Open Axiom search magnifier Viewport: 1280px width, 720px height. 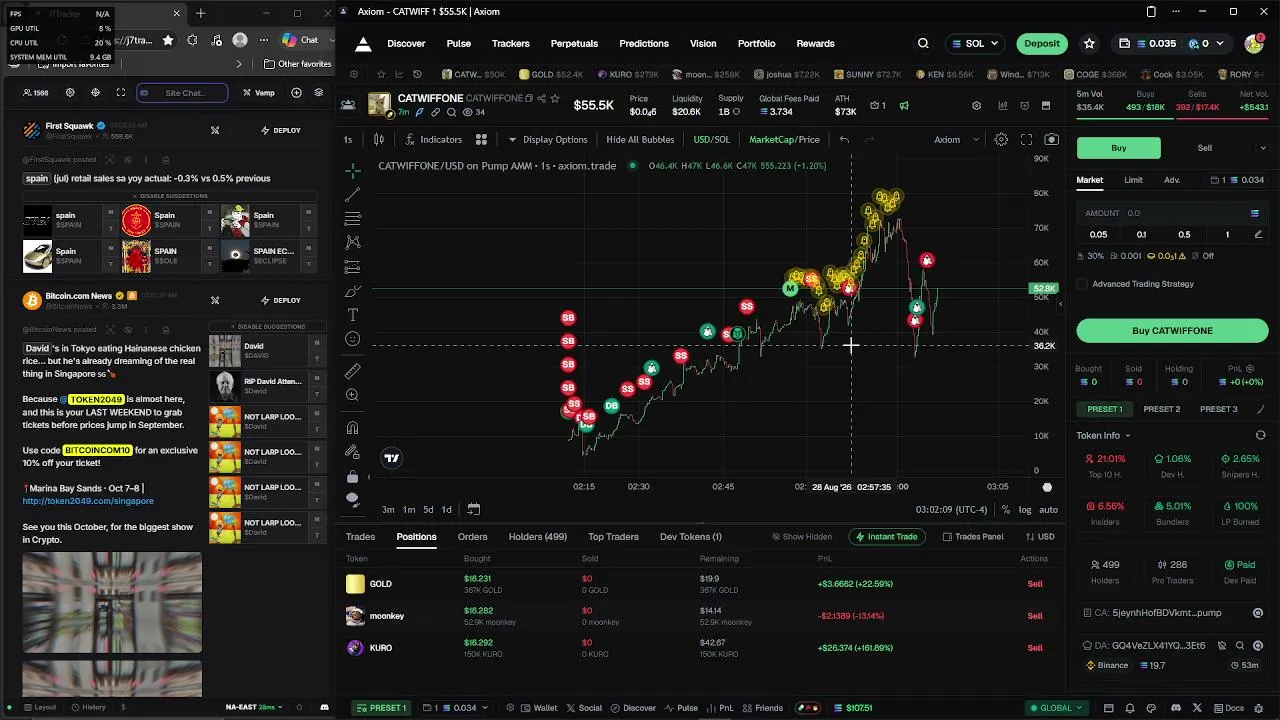click(923, 44)
